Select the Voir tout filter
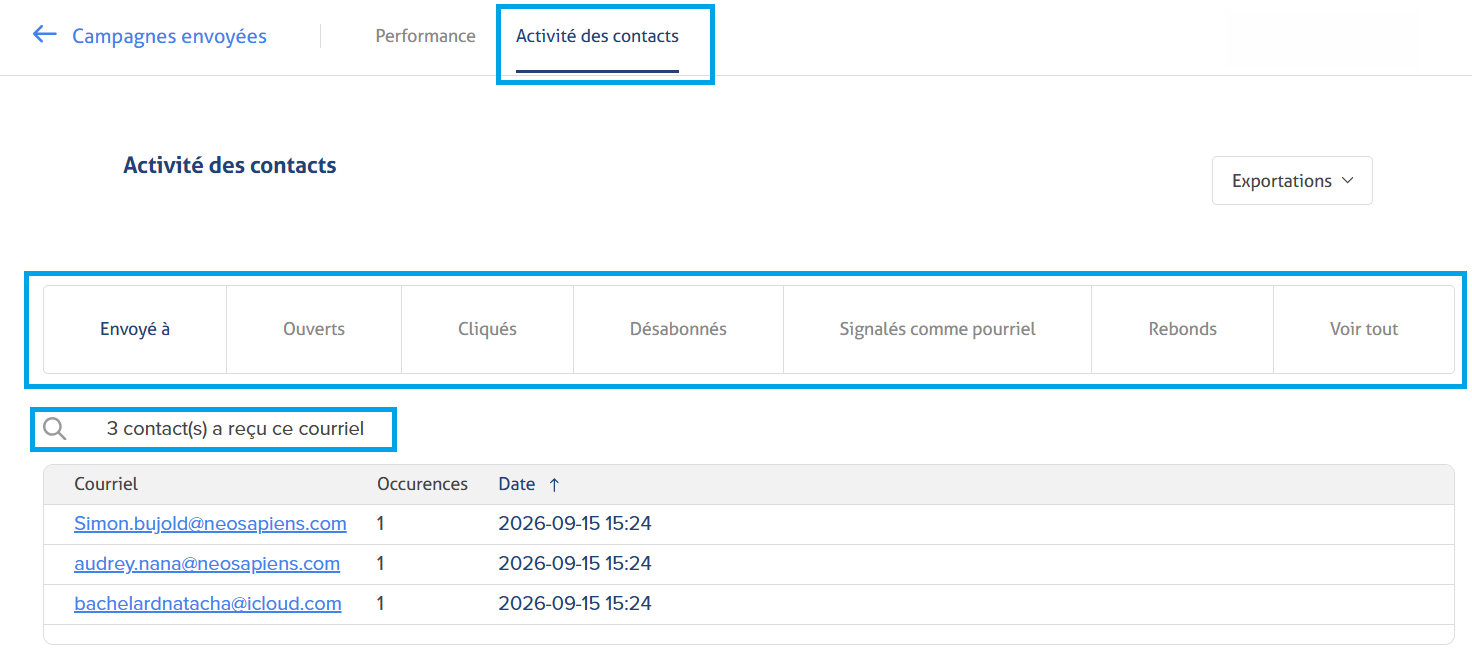The width and height of the screenshot is (1472, 660). click(1364, 329)
